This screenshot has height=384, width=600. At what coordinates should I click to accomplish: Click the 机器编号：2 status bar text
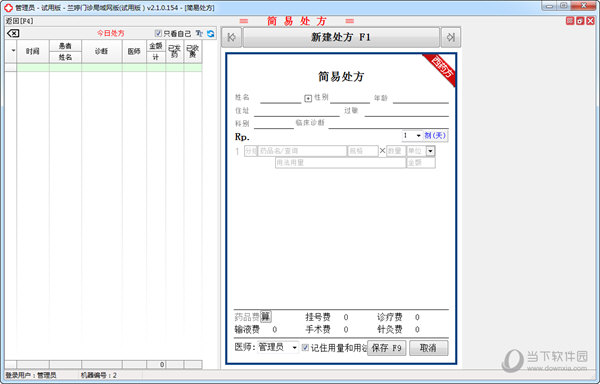pos(99,375)
